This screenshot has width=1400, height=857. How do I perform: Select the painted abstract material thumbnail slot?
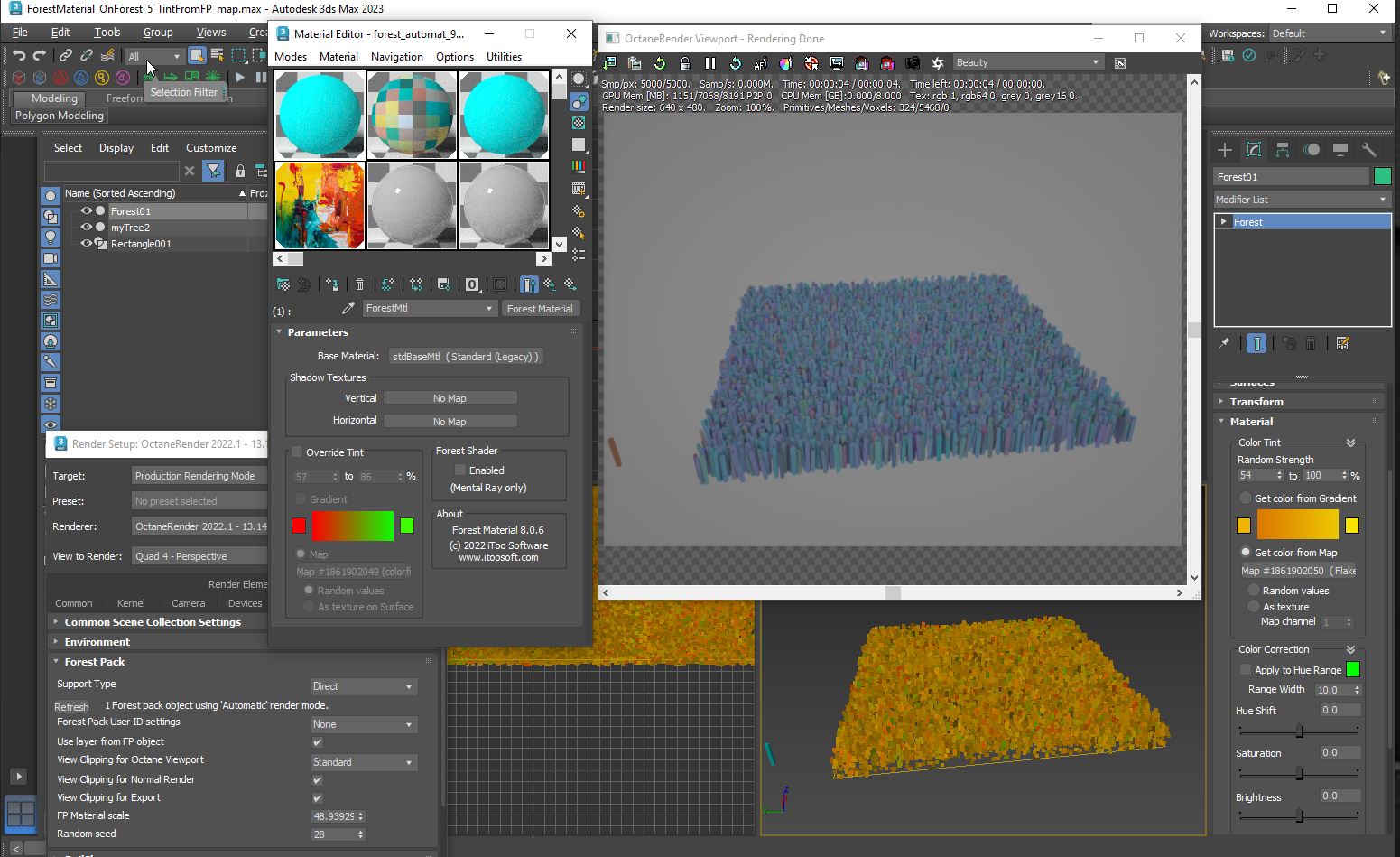[320, 205]
